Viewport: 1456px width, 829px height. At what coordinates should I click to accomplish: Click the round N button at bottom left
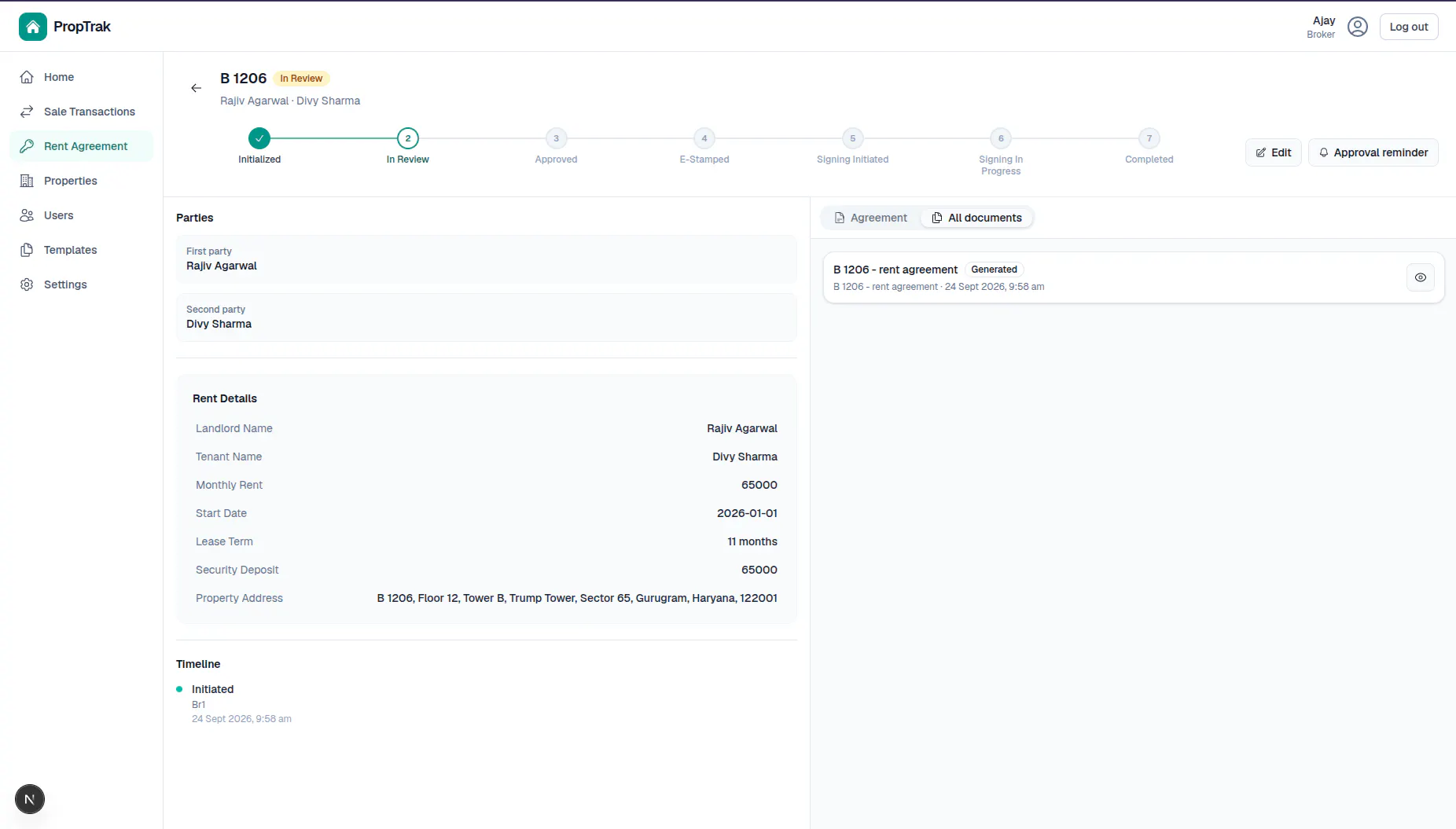[x=30, y=799]
